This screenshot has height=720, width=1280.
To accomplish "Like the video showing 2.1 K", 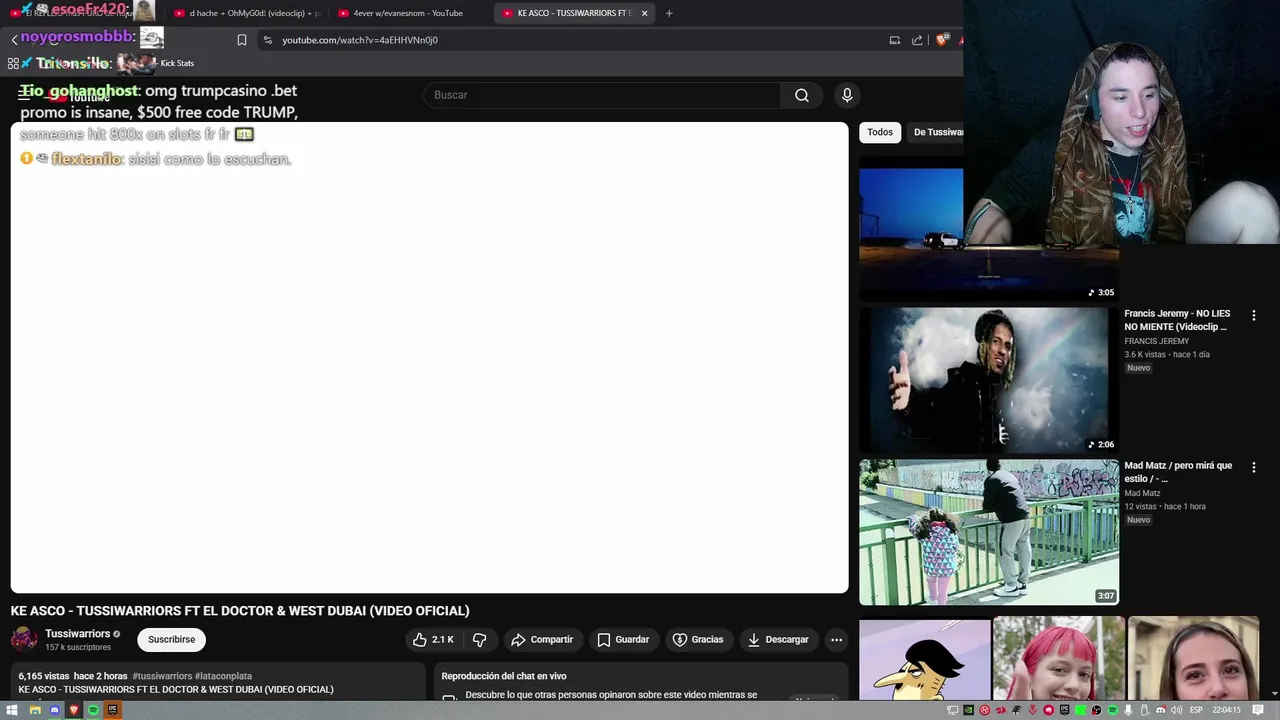I will click(x=433, y=639).
